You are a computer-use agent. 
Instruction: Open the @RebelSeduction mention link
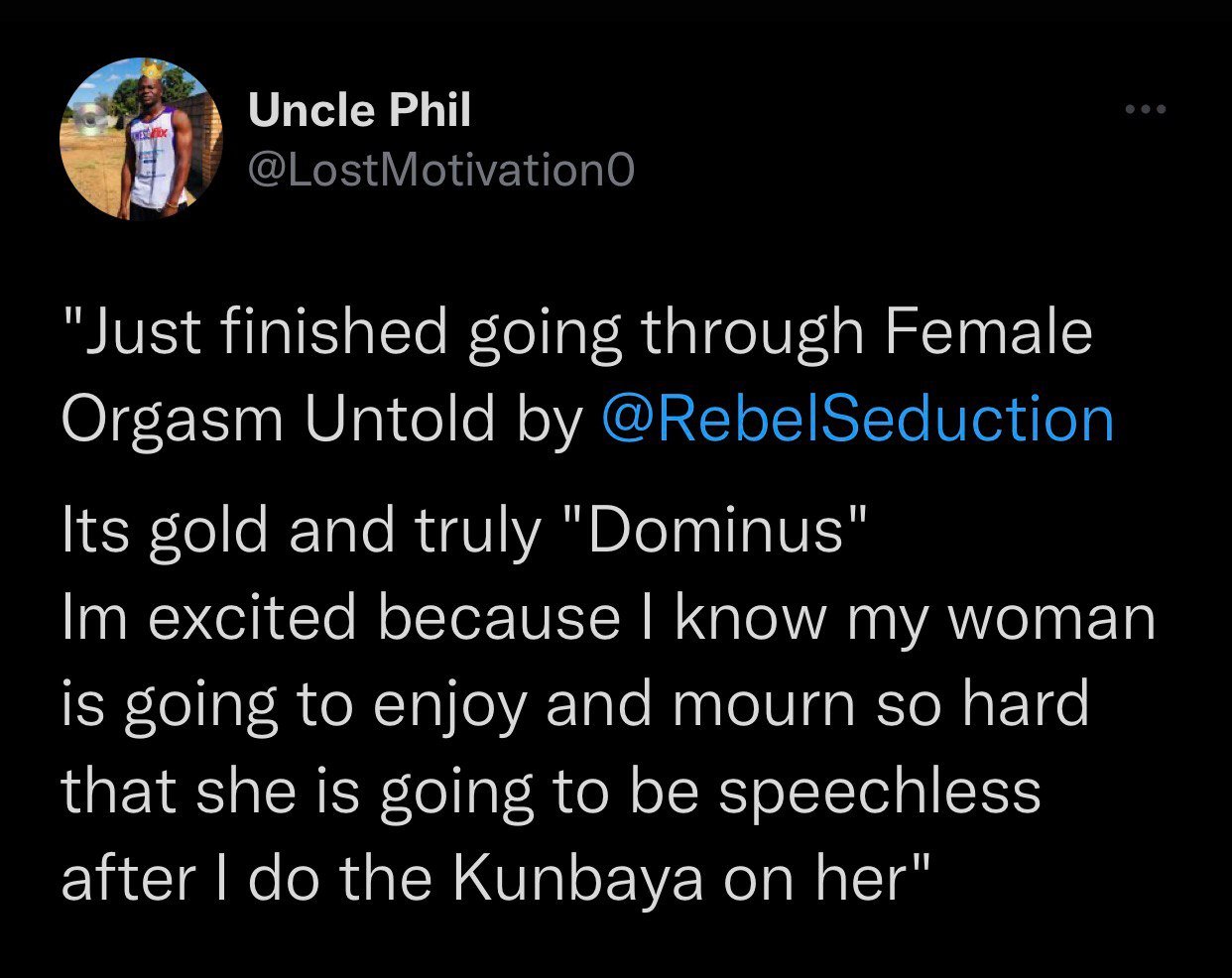[x=858, y=420]
